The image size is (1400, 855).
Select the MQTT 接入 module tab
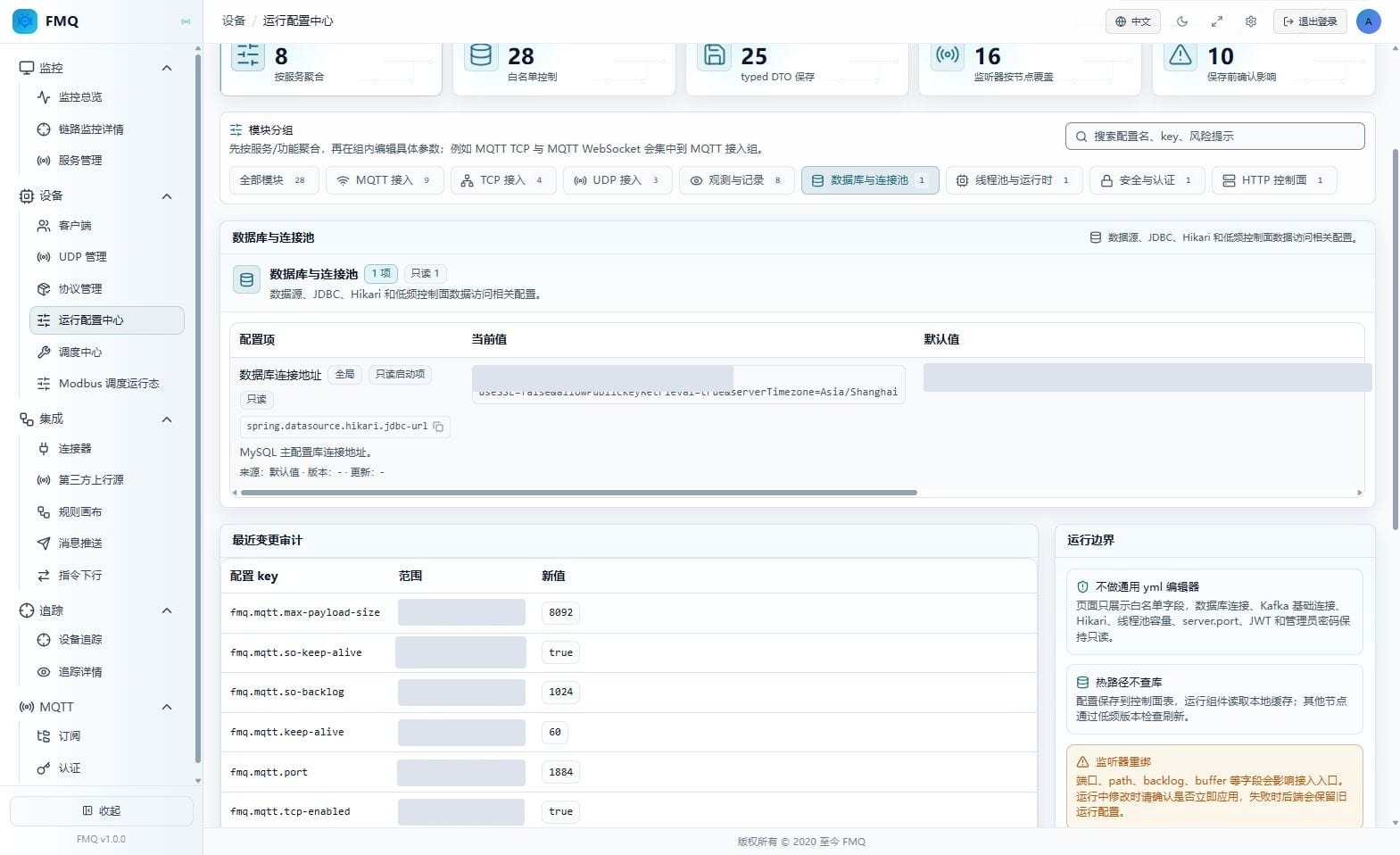click(x=384, y=180)
